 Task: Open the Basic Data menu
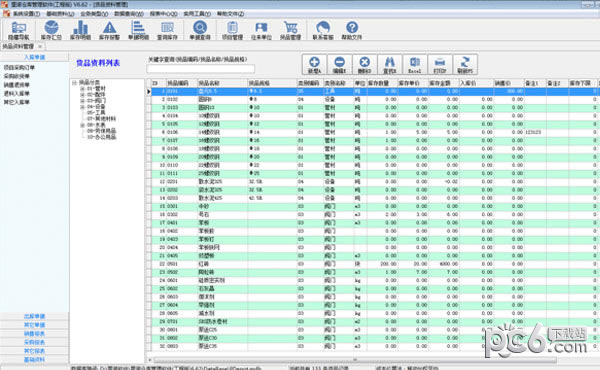click(x=60, y=14)
